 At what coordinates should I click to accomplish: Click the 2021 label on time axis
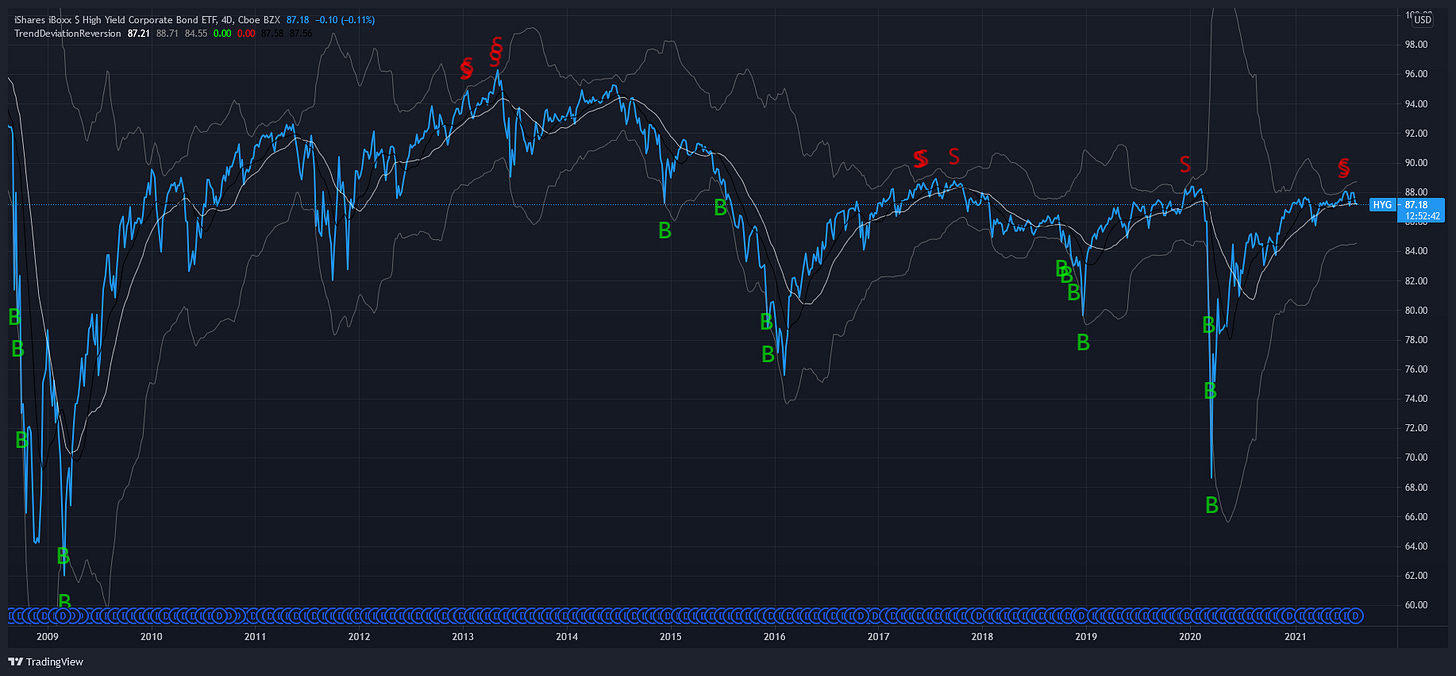(1295, 636)
